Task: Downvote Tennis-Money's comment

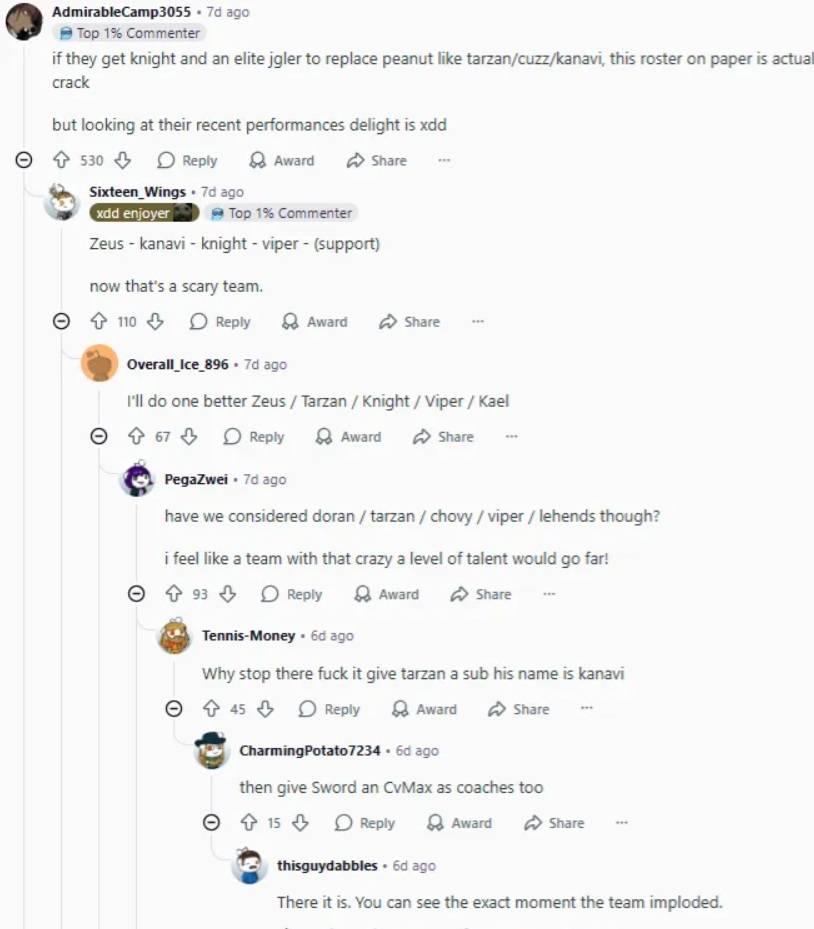Action: pyautogui.click(x=265, y=709)
